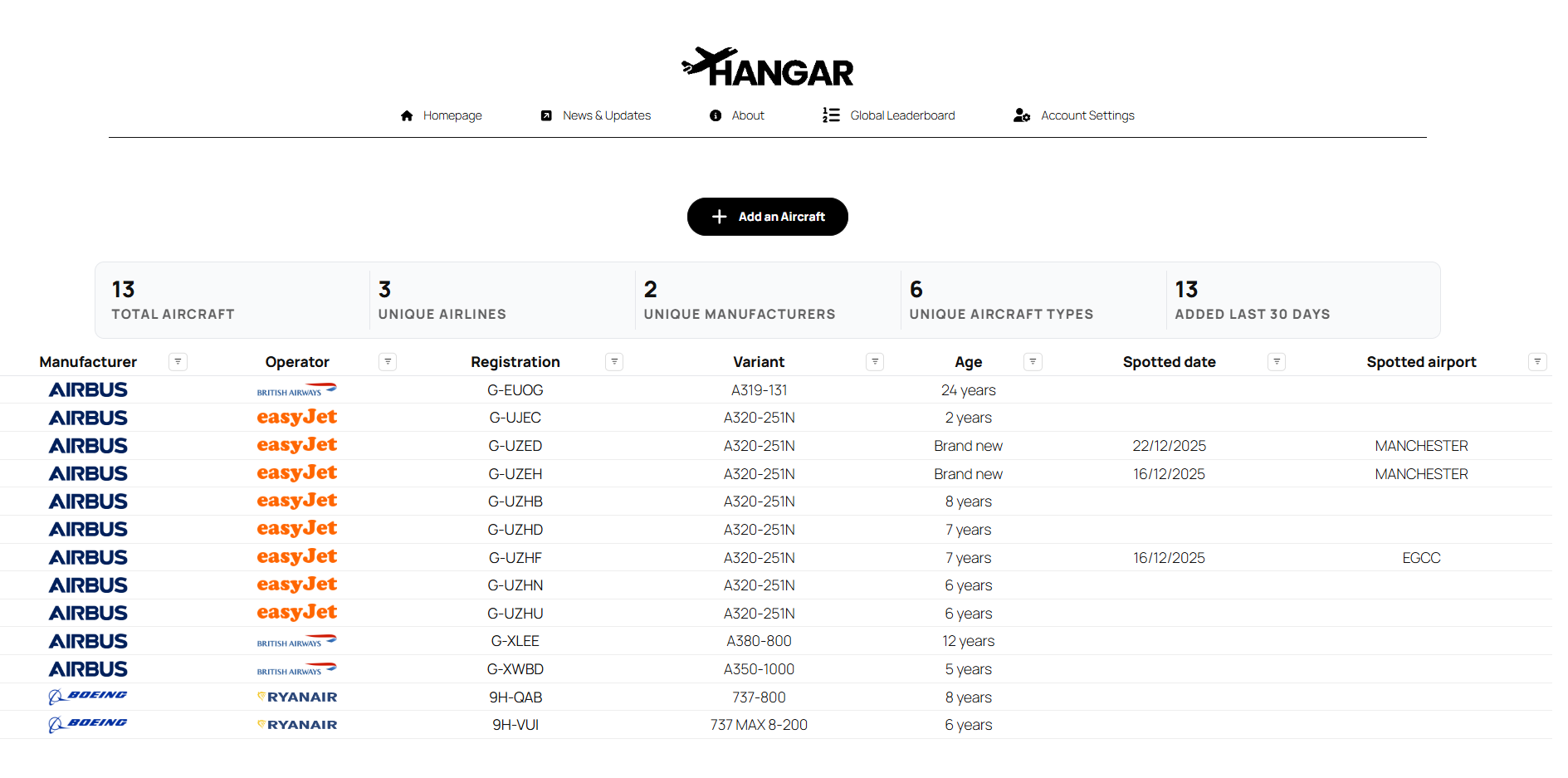Screen dimensions: 1568x778
Task: Click the G-UZHF registration entry
Action: pyautogui.click(x=515, y=557)
